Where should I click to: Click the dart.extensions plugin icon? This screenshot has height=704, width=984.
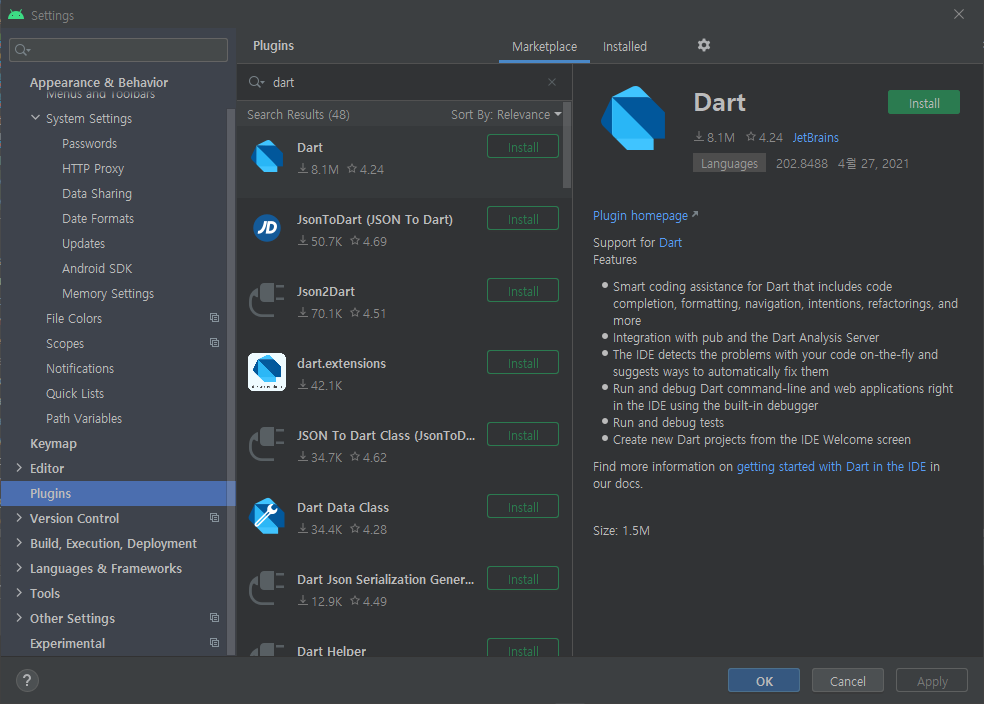click(267, 372)
